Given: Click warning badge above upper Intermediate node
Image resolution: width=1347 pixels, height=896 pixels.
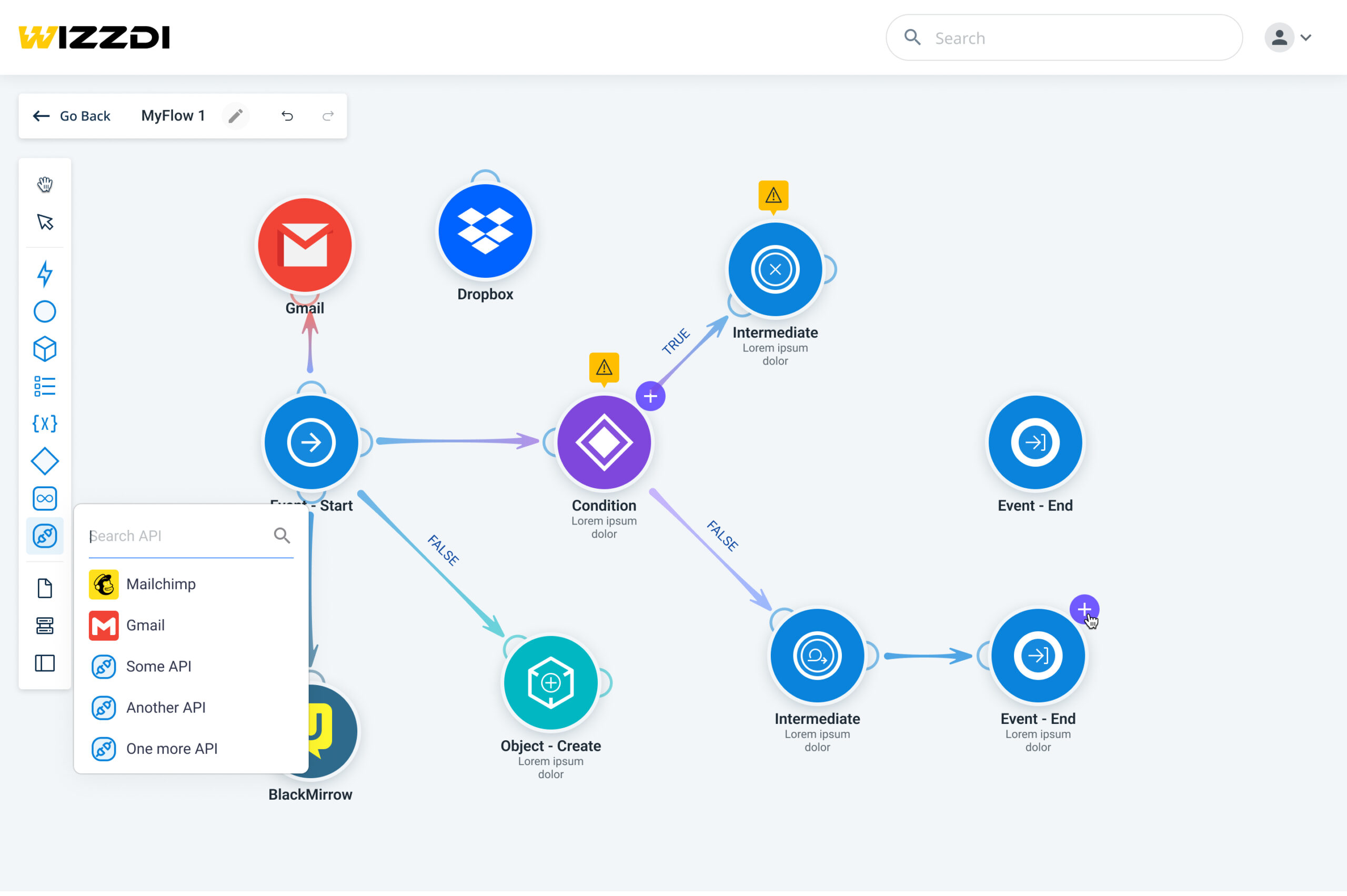Looking at the screenshot, I should (773, 197).
